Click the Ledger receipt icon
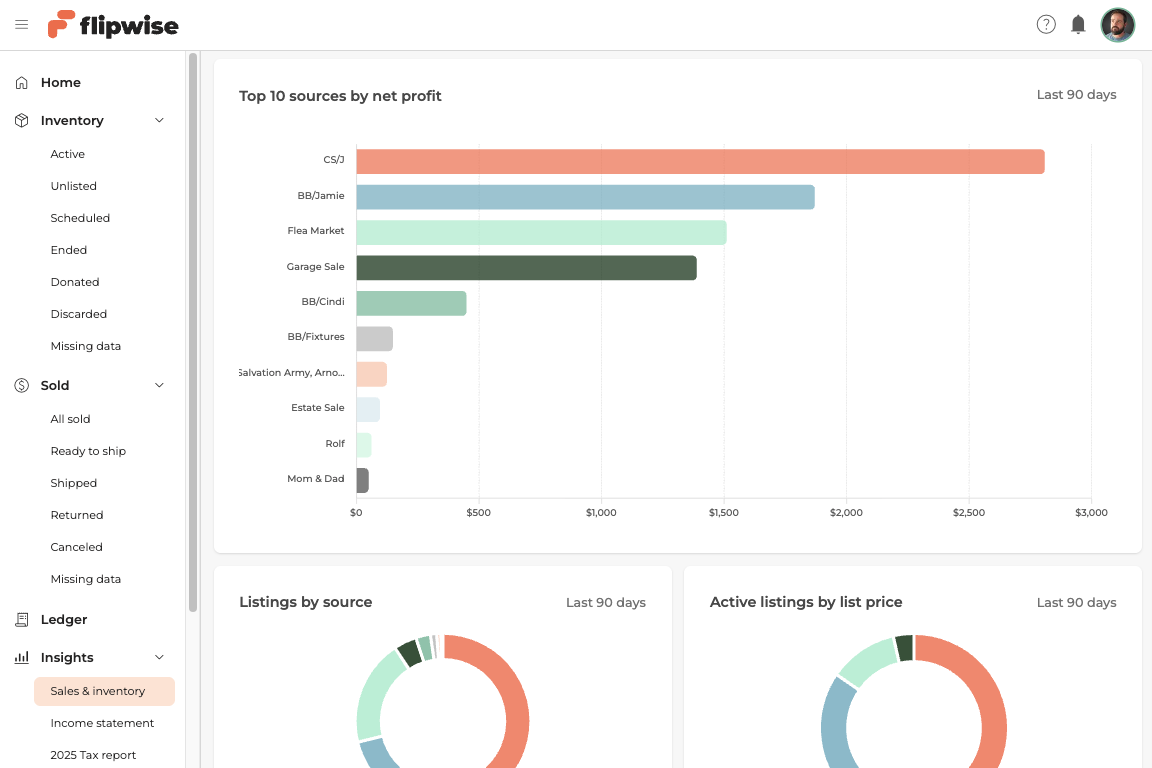 tap(21, 620)
